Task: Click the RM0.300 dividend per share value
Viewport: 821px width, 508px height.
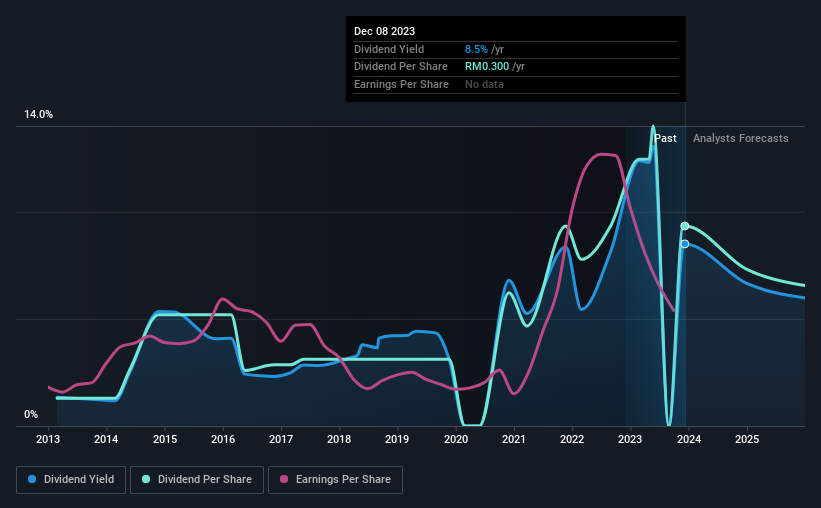Action: (487, 67)
